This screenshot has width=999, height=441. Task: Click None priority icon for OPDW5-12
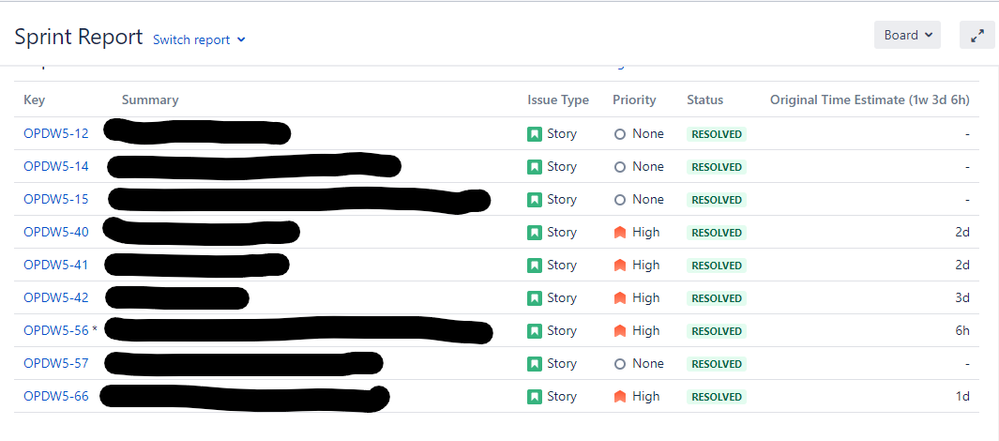tap(620, 134)
